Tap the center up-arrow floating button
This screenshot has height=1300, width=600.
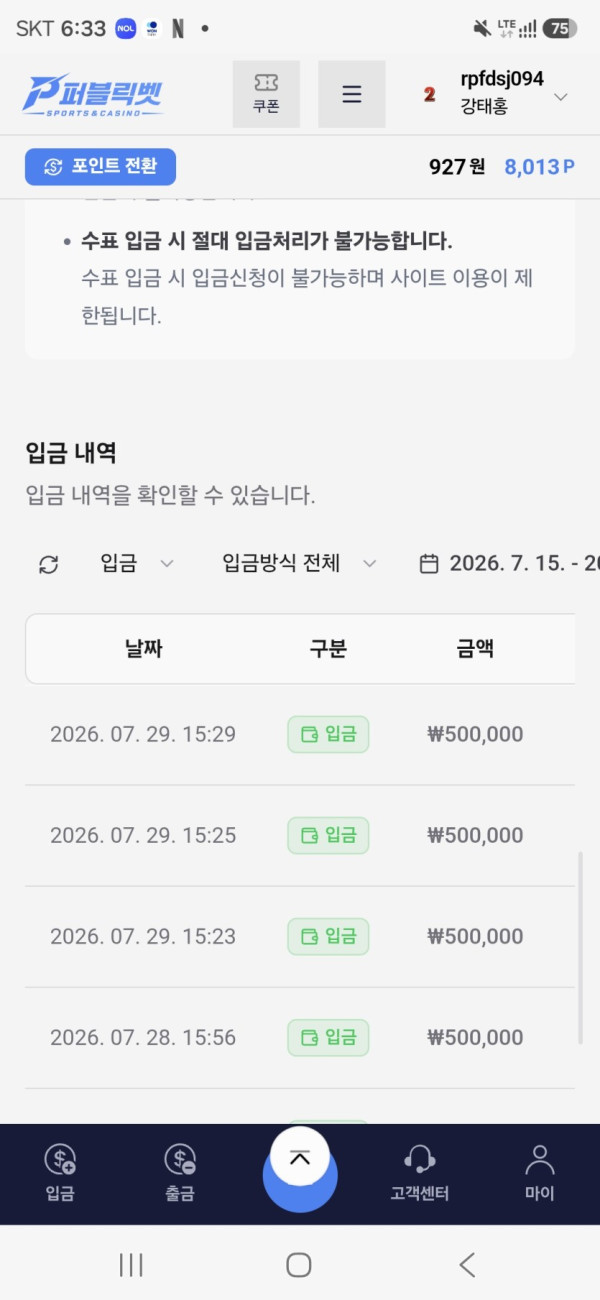point(300,1158)
